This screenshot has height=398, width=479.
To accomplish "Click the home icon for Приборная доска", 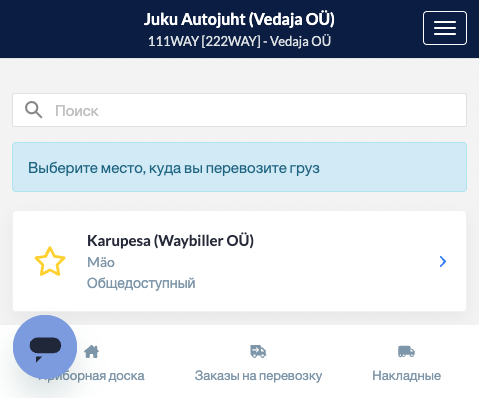I will (x=91, y=351).
